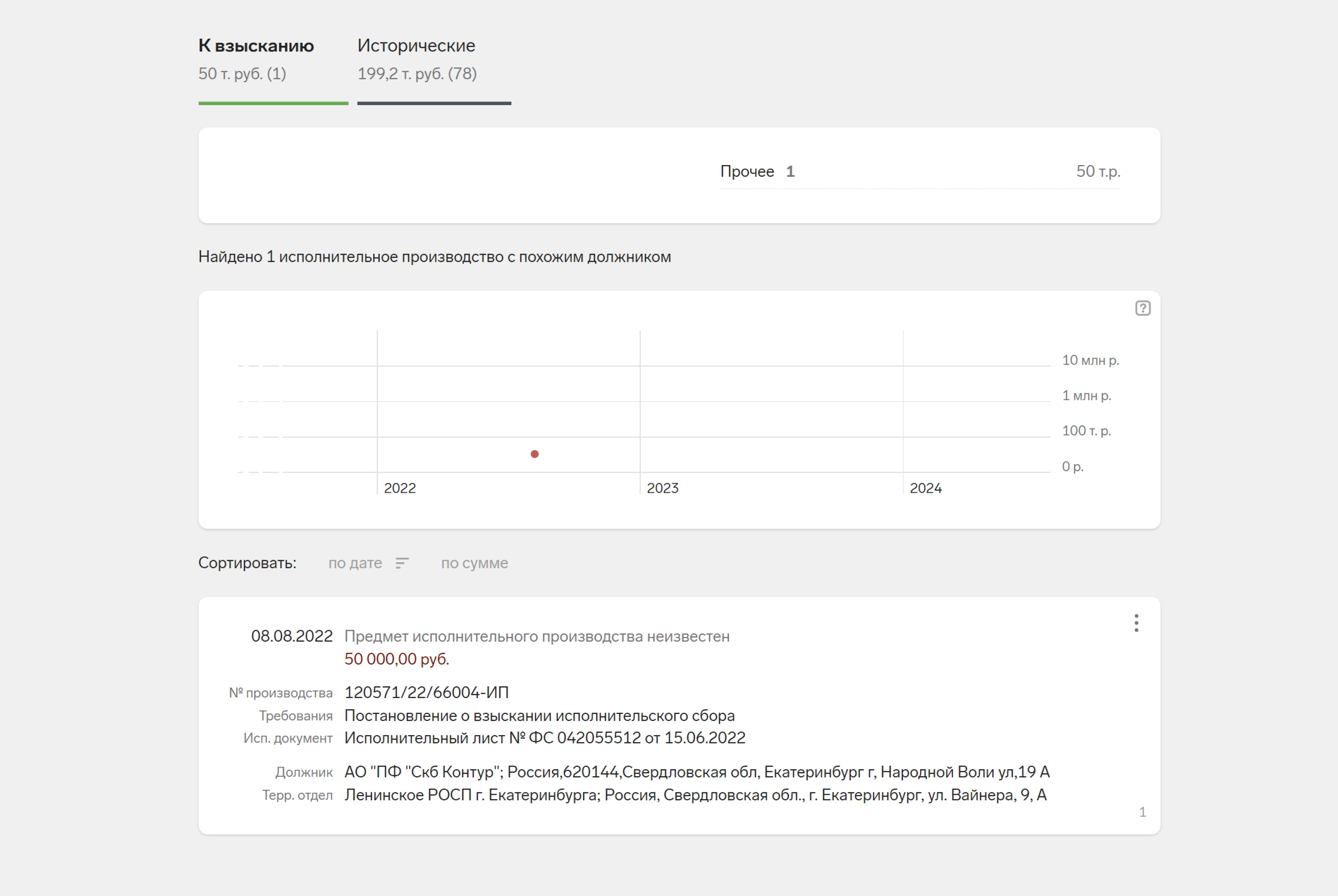This screenshot has height=896, width=1338.
Task: Click the 50 т.р. amount in Прочее row
Action: (x=1098, y=172)
